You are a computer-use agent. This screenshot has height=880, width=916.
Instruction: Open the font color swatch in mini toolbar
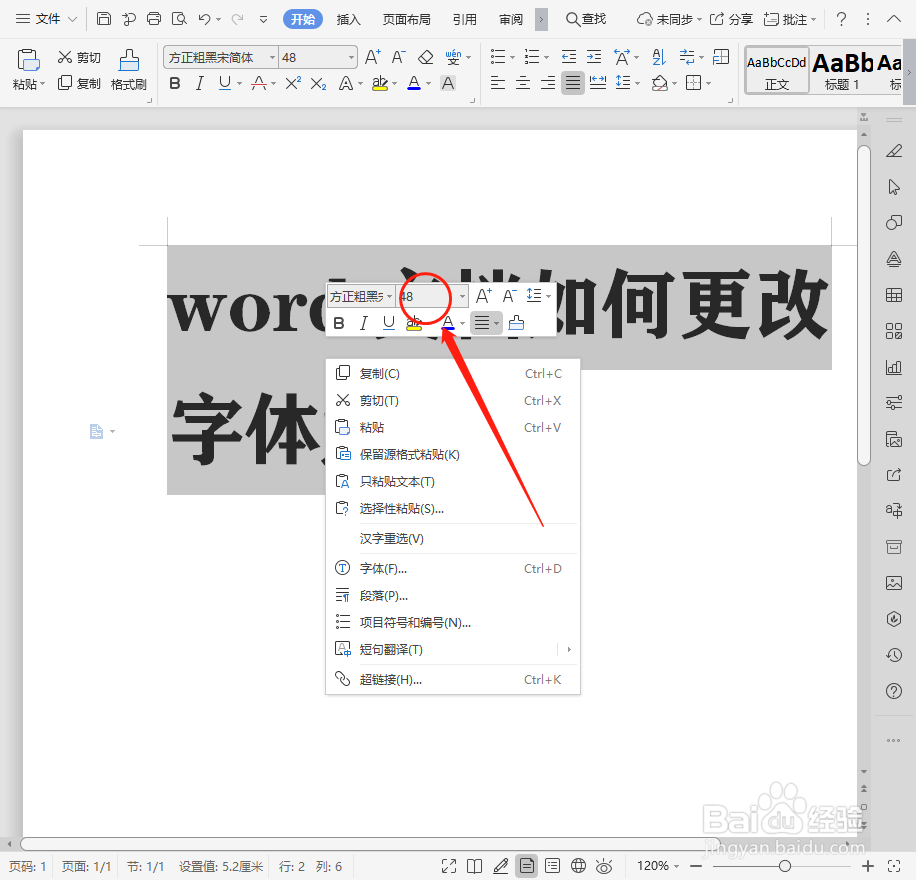(x=446, y=322)
